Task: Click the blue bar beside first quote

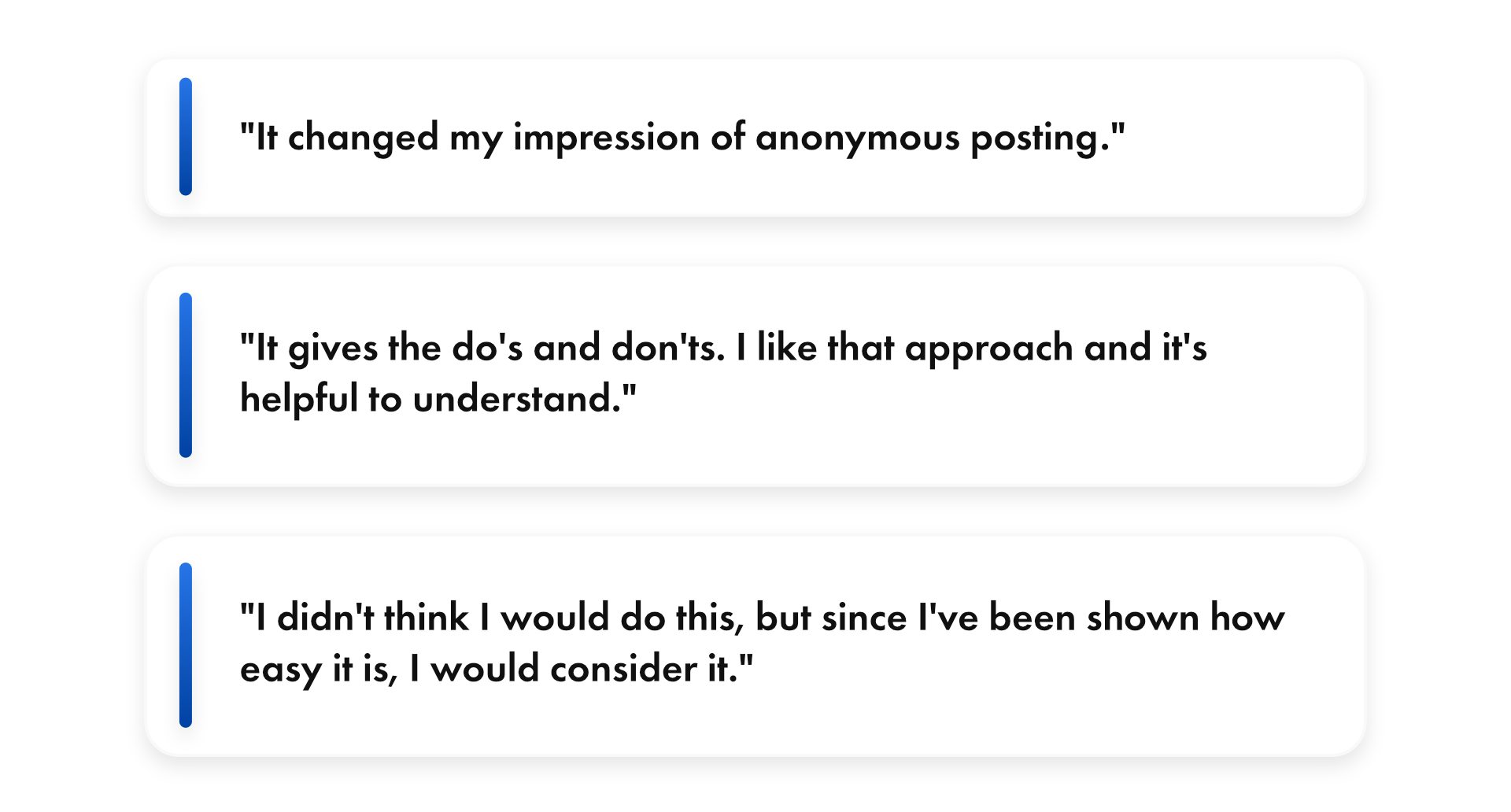Action: point(186,136)
